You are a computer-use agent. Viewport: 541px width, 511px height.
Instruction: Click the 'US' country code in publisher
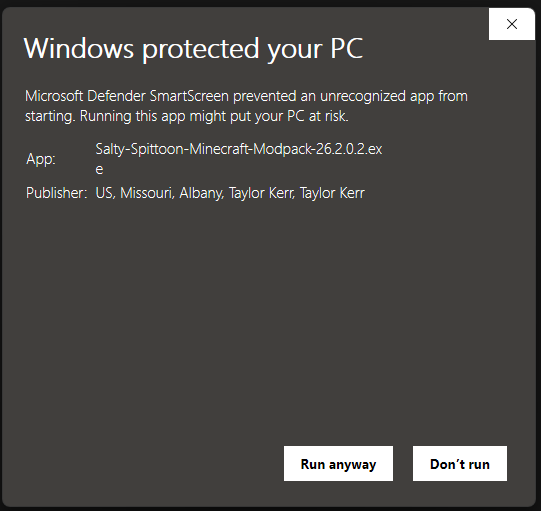point(105,193)
